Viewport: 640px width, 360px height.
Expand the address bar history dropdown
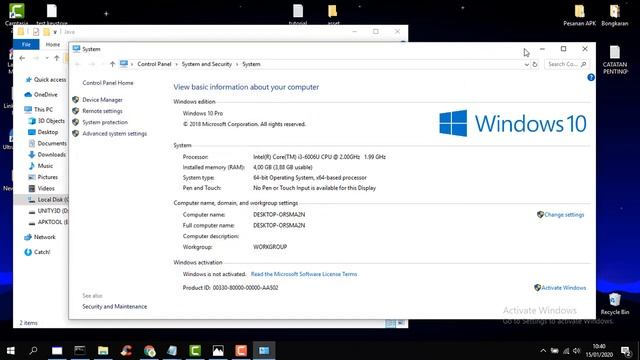click(527, 64)
